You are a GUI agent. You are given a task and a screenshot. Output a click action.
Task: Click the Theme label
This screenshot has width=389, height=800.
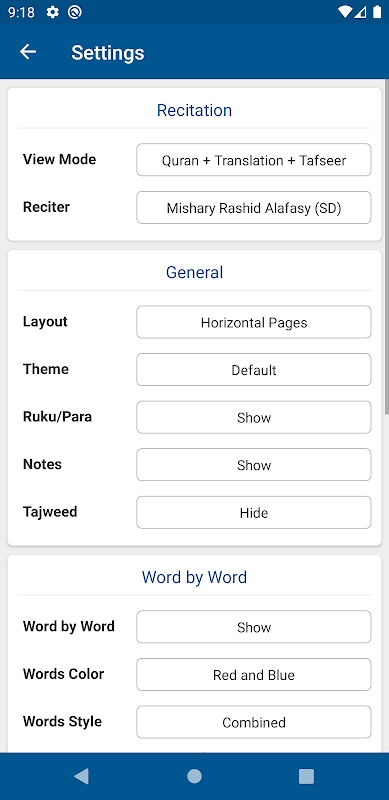click(46, 369)
